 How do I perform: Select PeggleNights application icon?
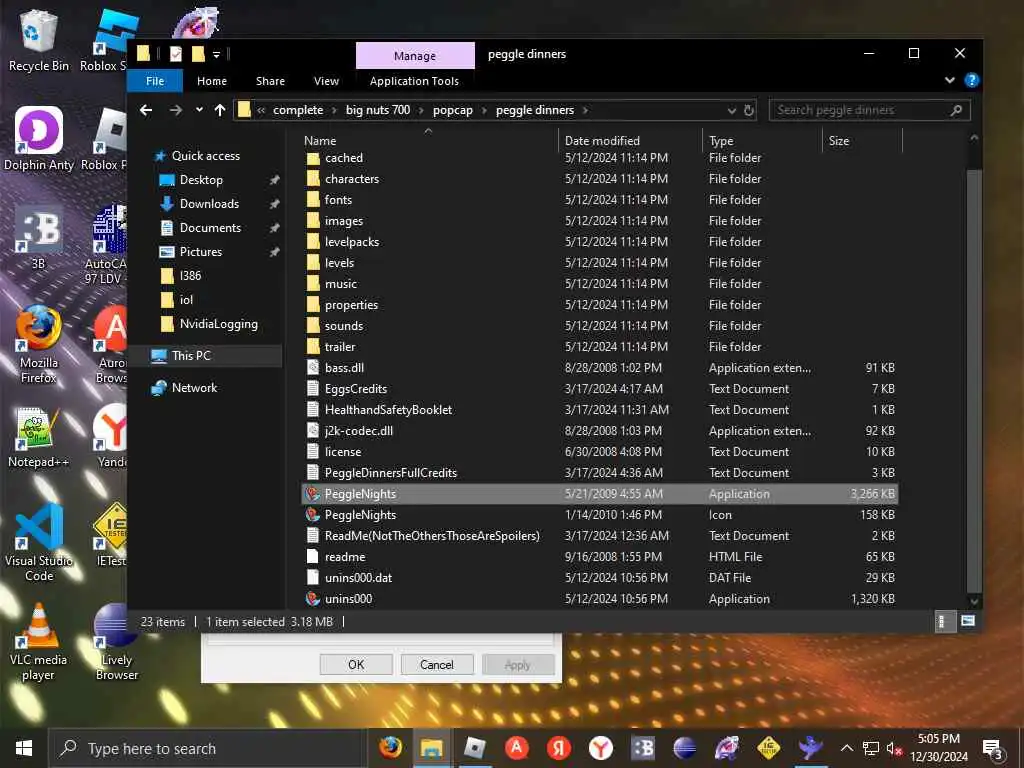tap(313, 494)
